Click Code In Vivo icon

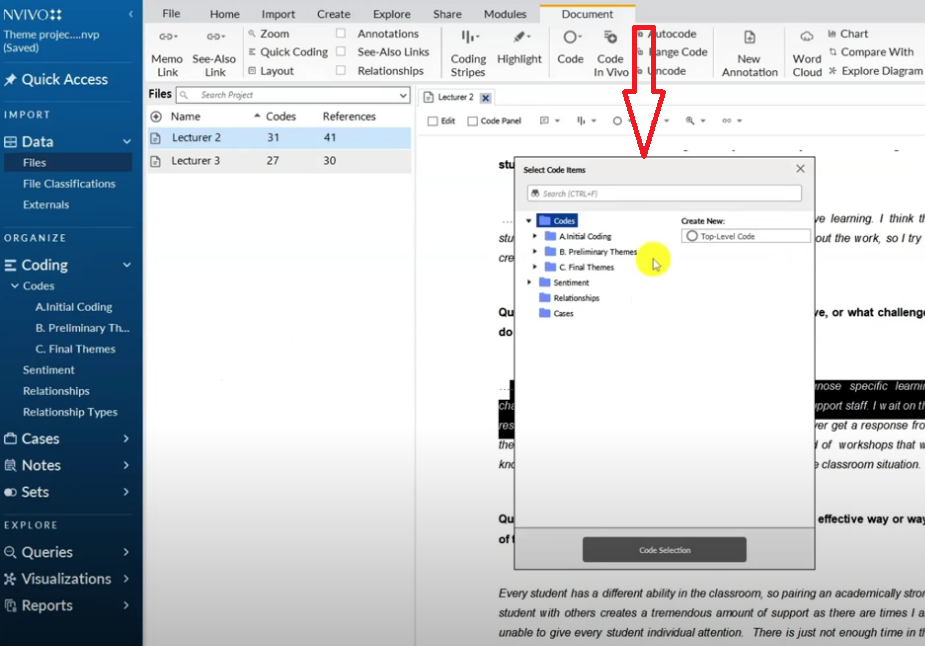611,54
